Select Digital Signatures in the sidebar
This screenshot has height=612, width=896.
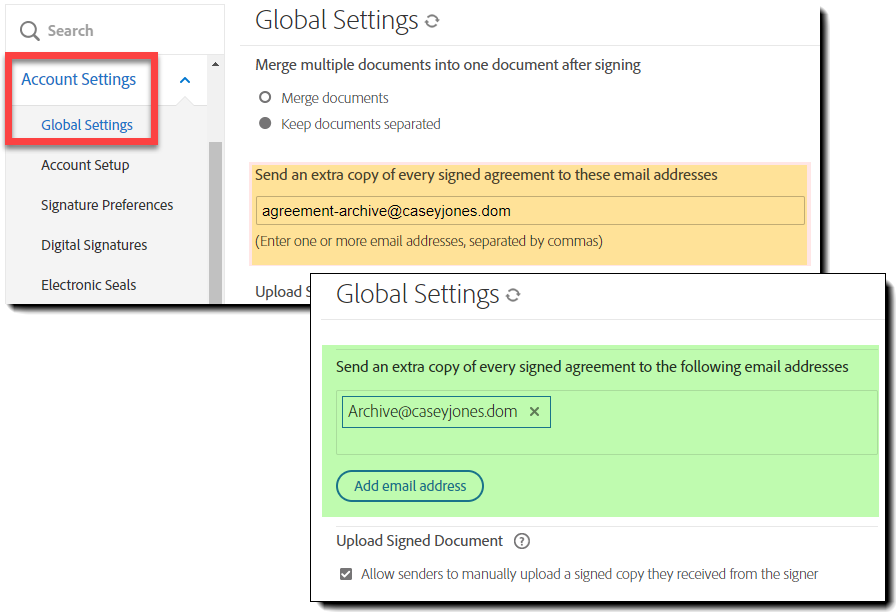tap(94, 245)
